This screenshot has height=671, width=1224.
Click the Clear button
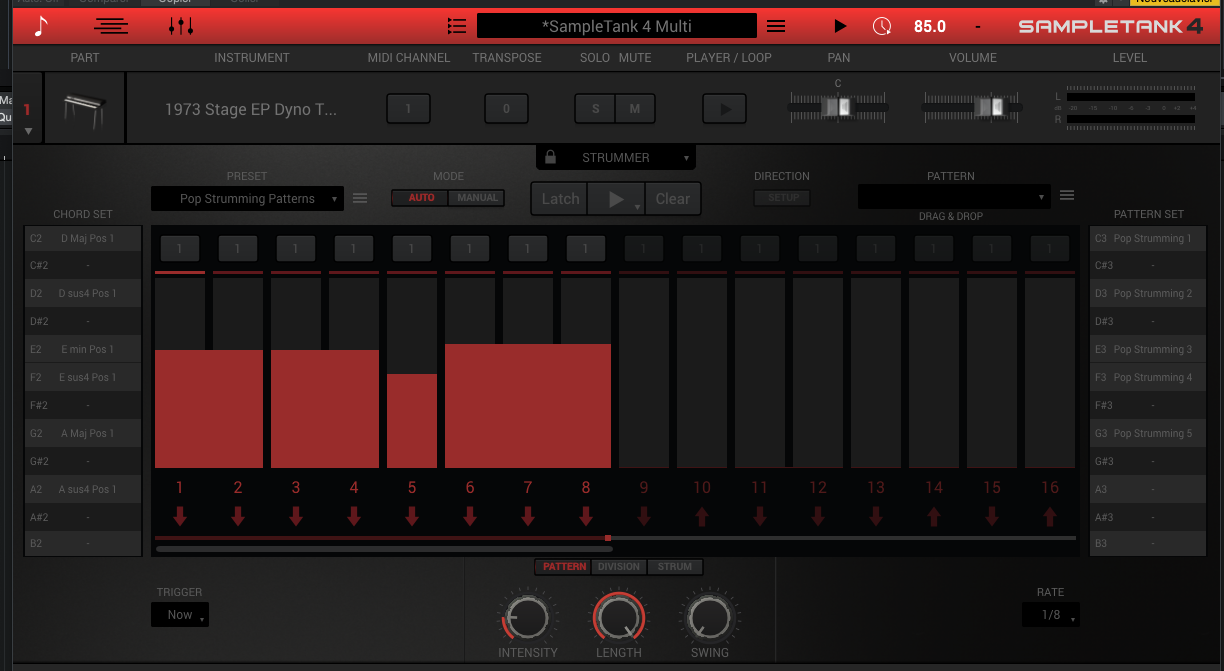(x=672, y=199)
